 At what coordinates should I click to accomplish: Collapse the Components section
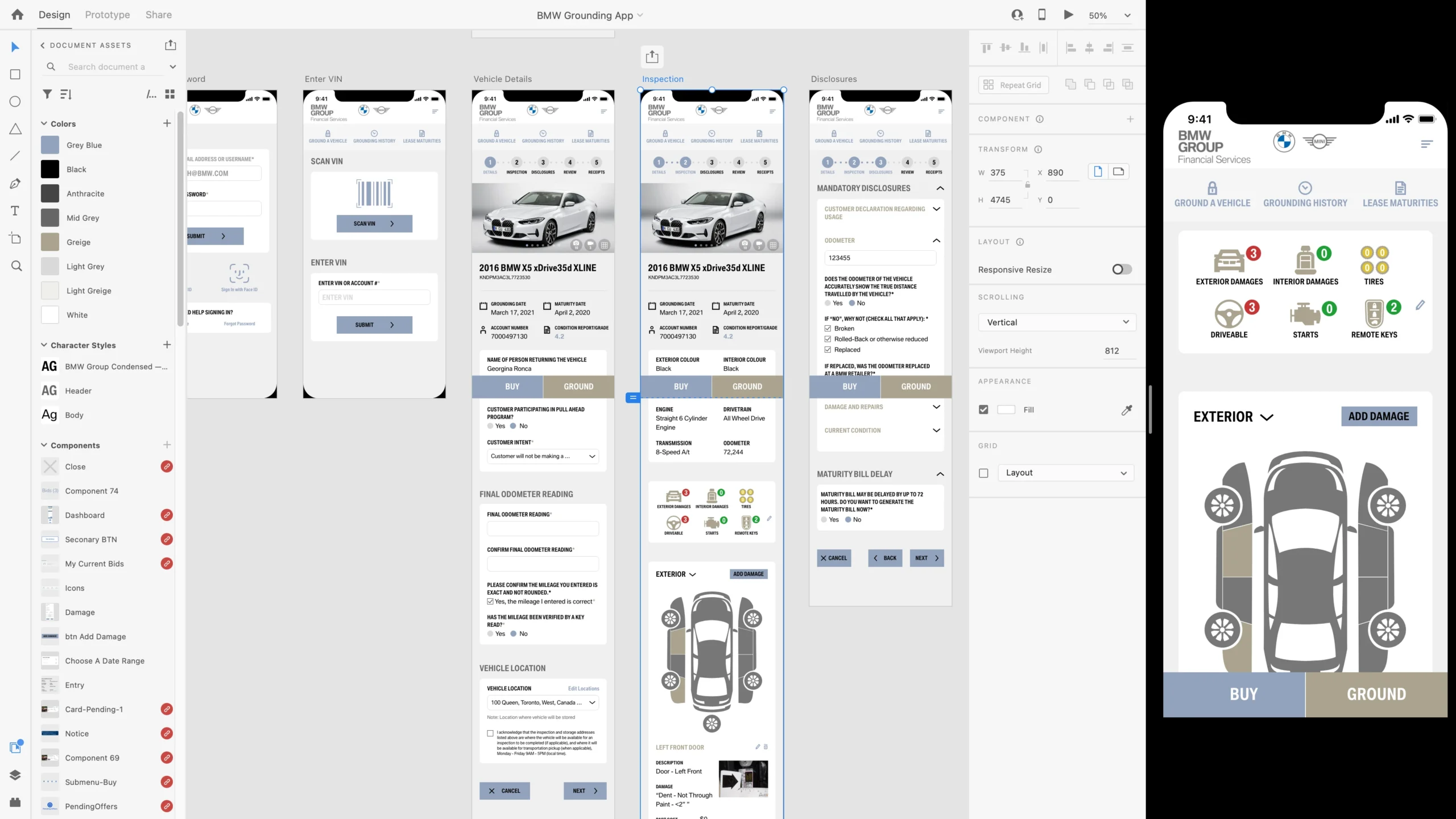(44, 445)
